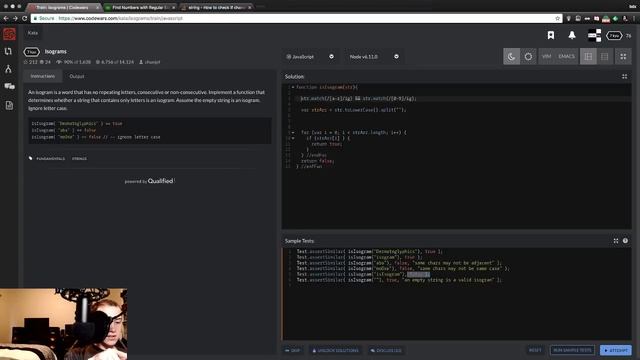
Task: Collapse the function isIsogram code fold arrow
Action: click(293, 87)
